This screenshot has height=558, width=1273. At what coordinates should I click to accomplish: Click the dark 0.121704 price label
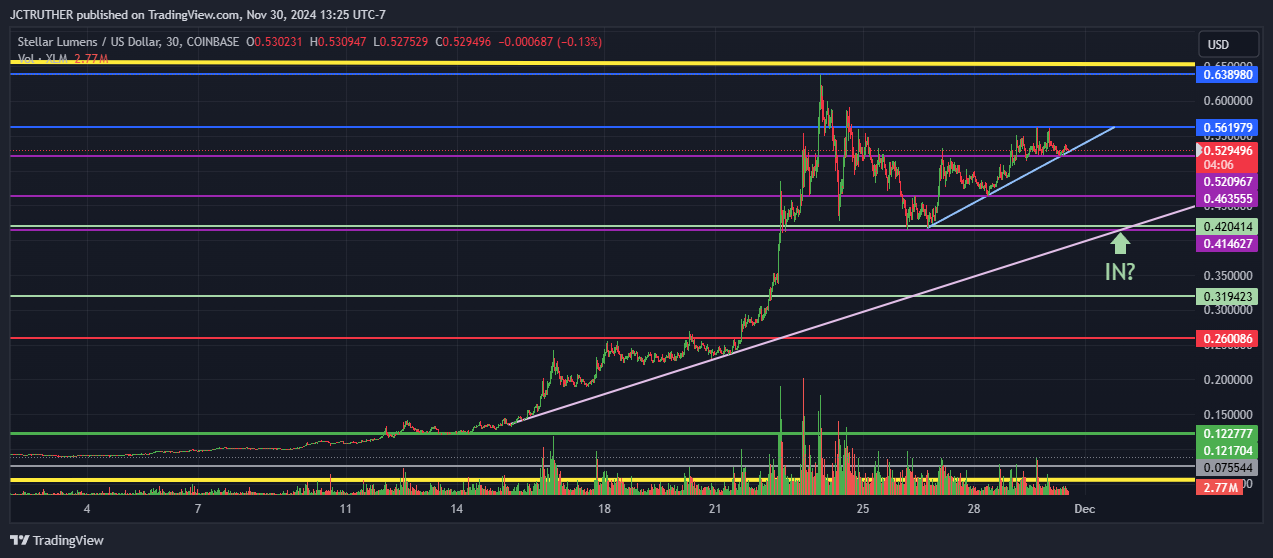1227,451
